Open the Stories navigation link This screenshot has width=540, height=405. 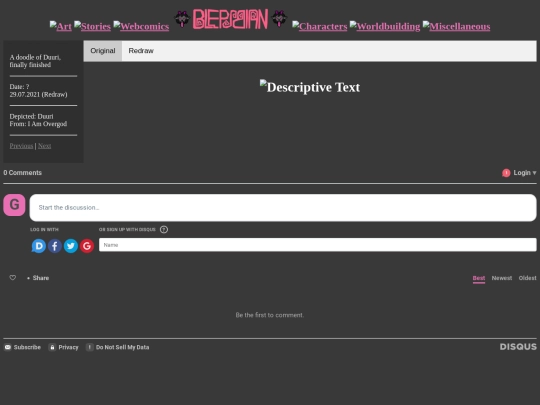point(92,26)
